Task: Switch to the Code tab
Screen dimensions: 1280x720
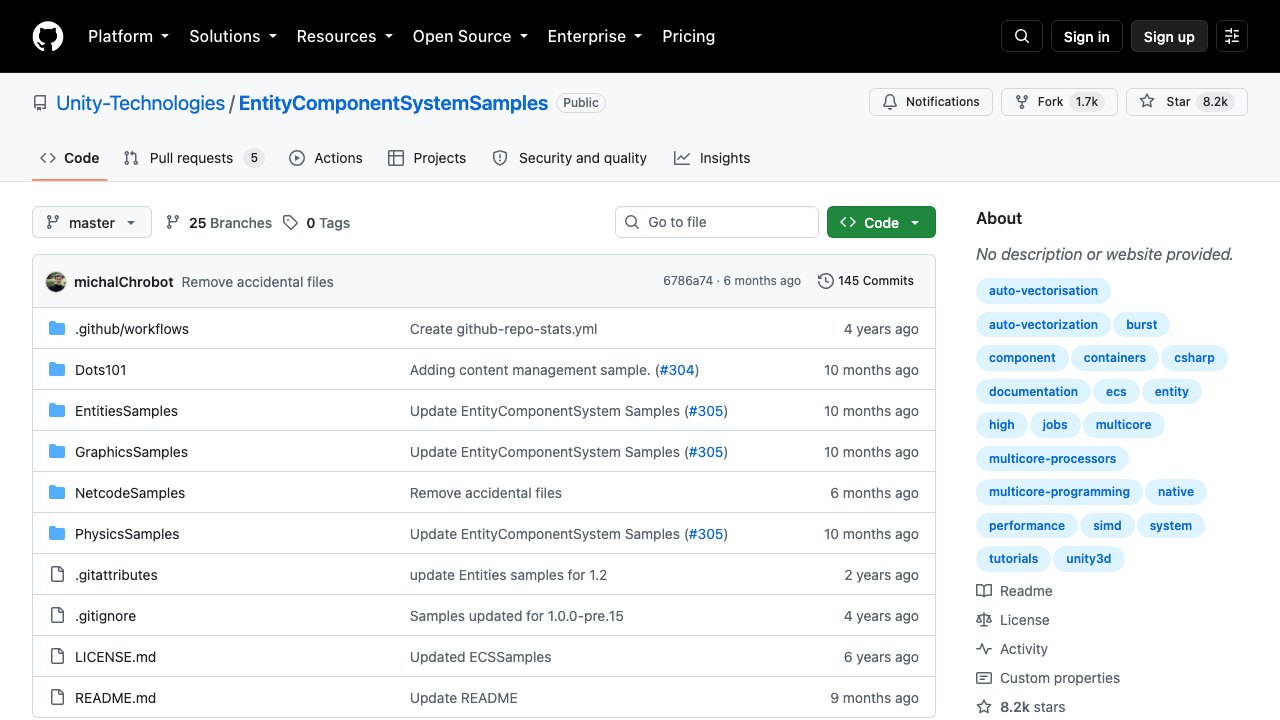Action: (x=70, y=158)
